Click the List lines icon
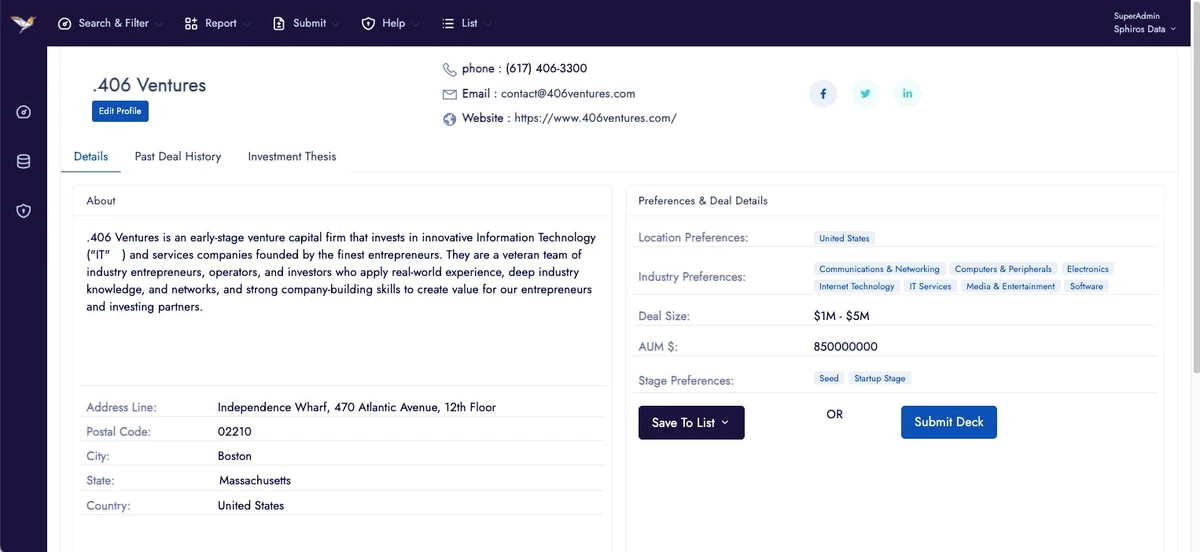The image size is (1200, 552). 448,24
